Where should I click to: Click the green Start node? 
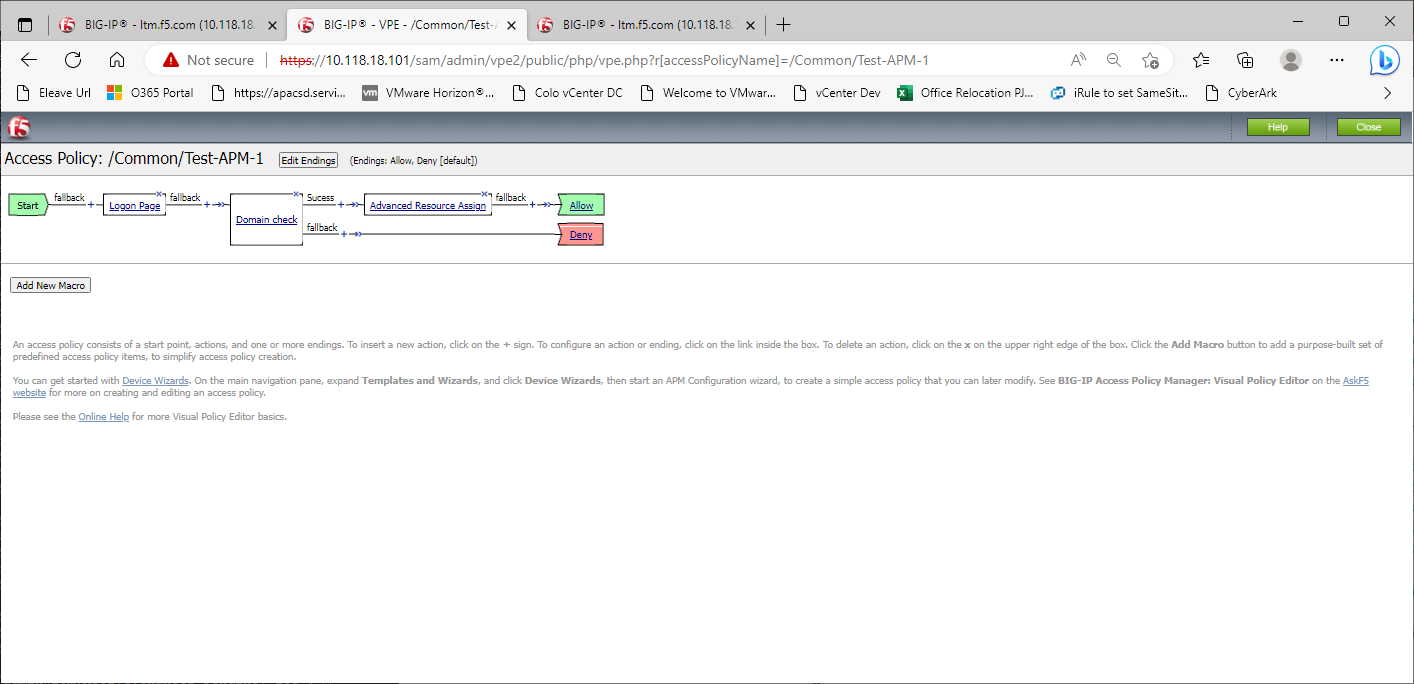coord(28,205)
